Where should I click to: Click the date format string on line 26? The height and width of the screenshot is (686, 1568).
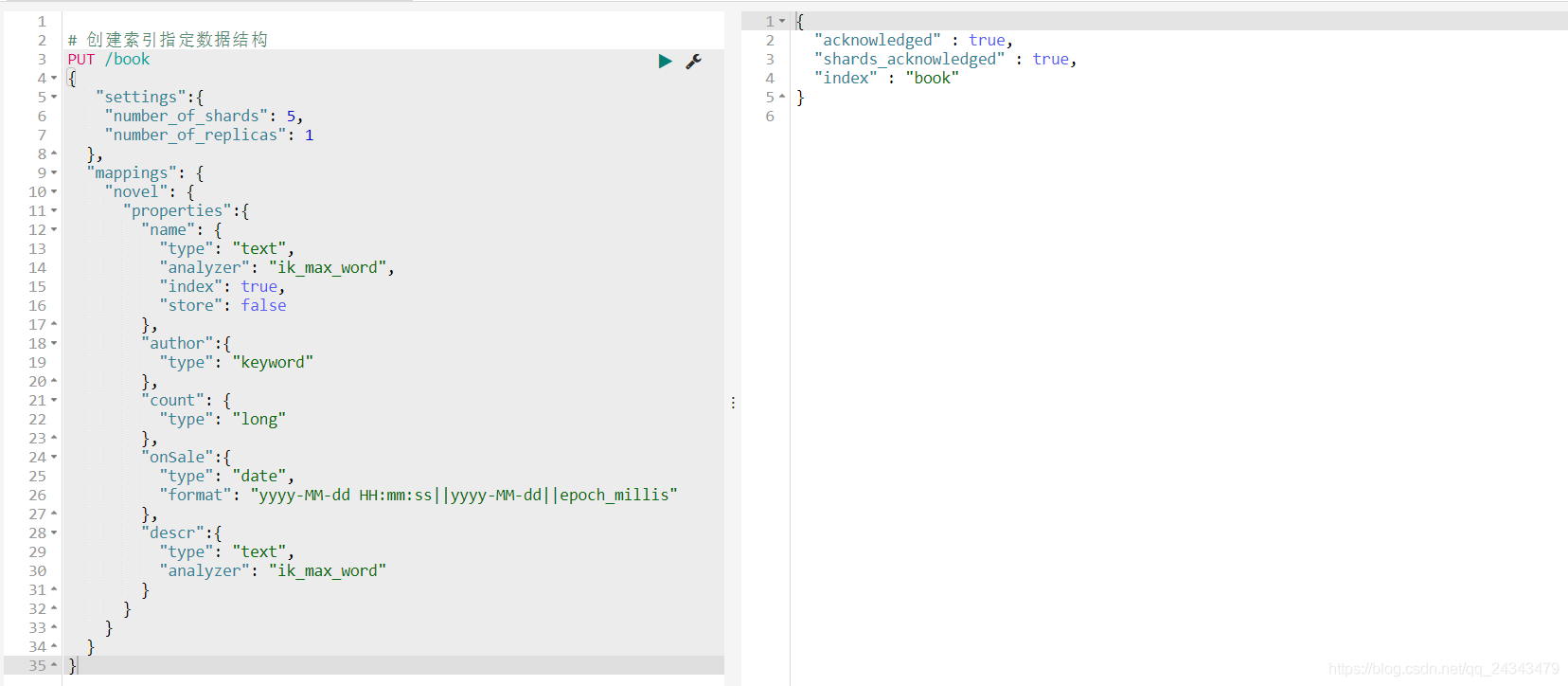pyautogui.click(x=464, y=495)
